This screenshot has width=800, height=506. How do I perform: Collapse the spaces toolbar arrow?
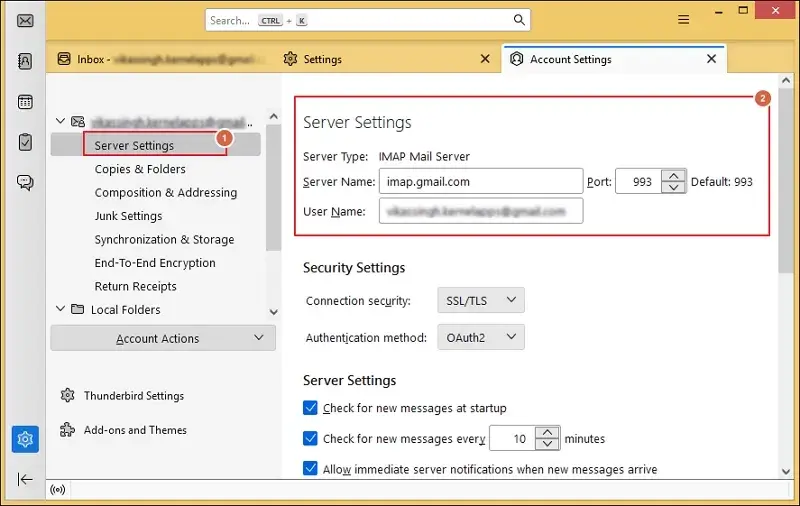coord(24,479)
